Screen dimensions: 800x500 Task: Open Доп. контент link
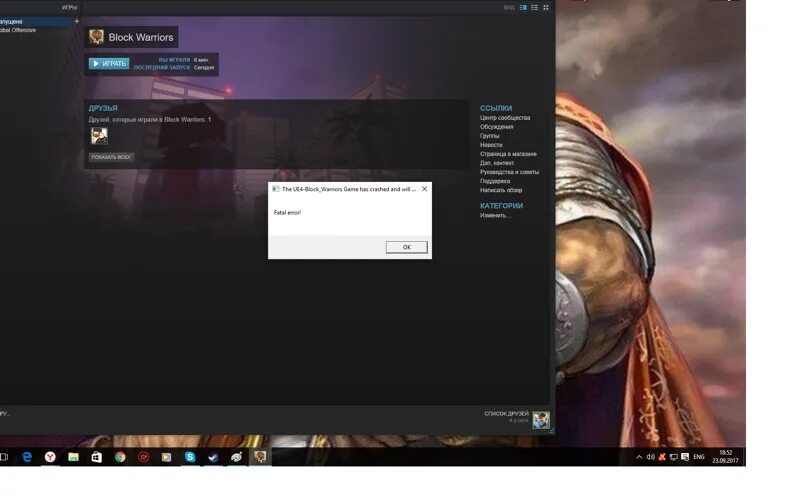click(497, 163)
